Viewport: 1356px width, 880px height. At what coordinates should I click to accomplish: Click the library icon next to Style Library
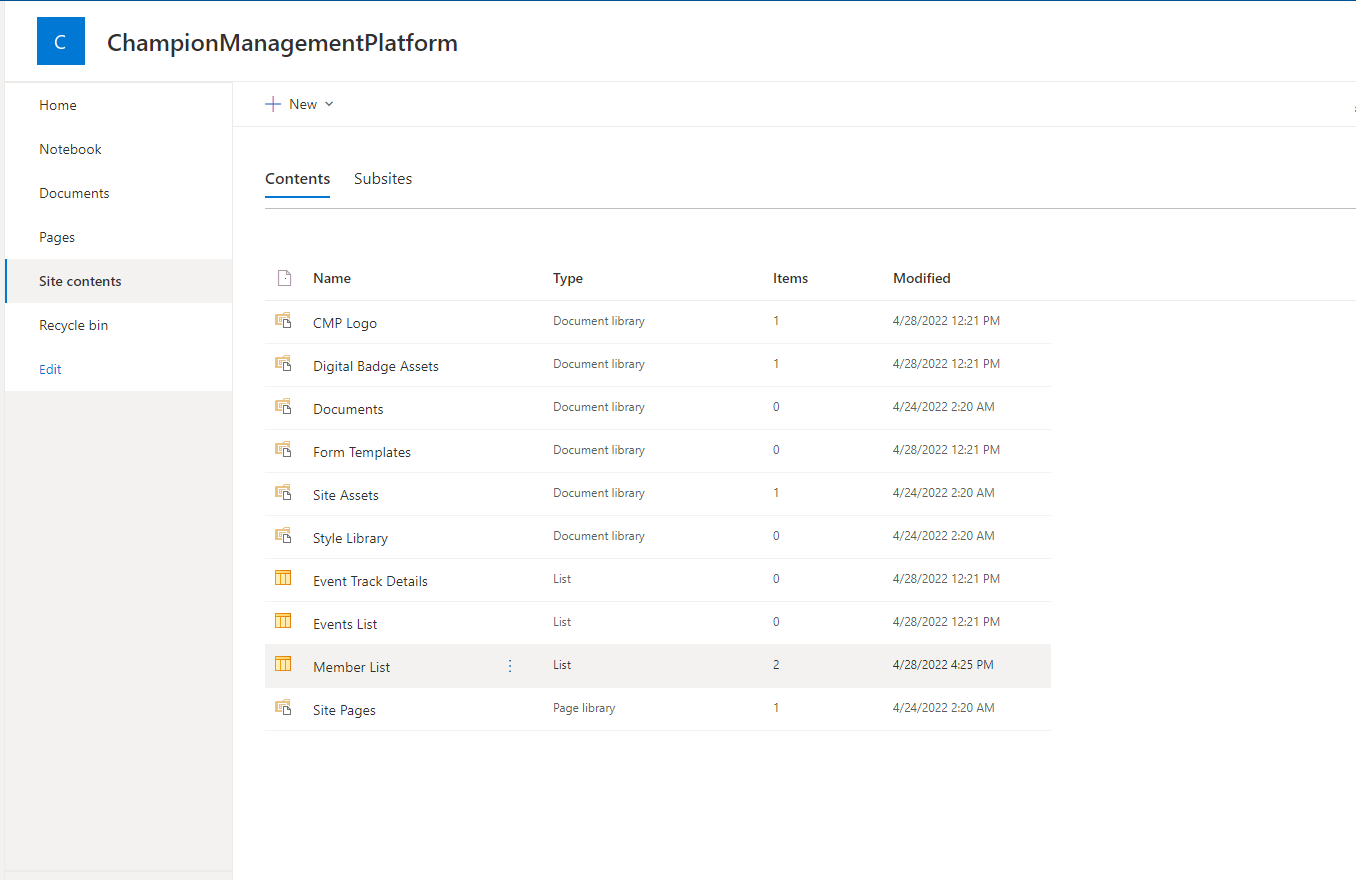tap(283, 535)
